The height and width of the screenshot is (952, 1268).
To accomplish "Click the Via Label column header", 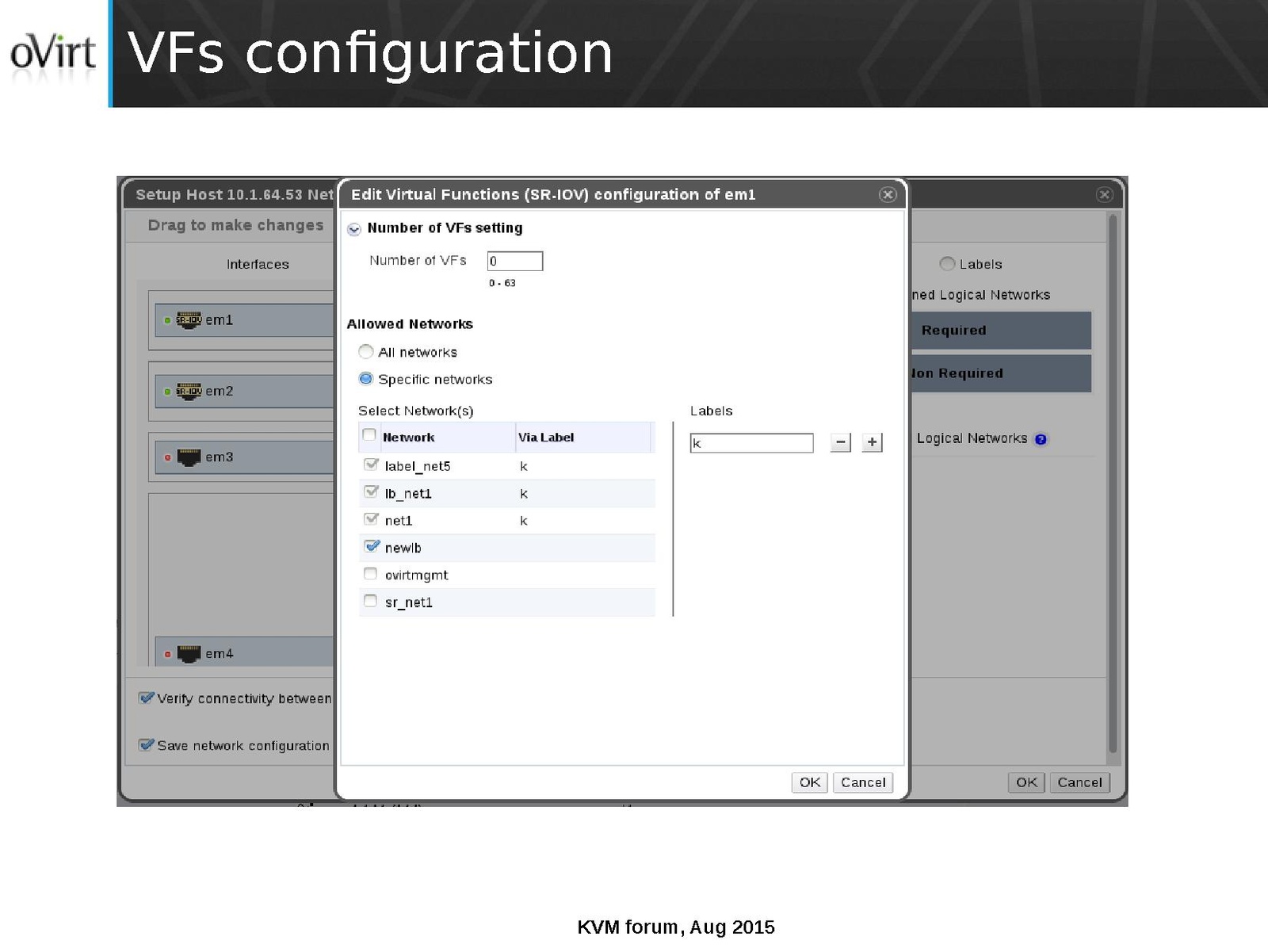I will tap(546, 438).
